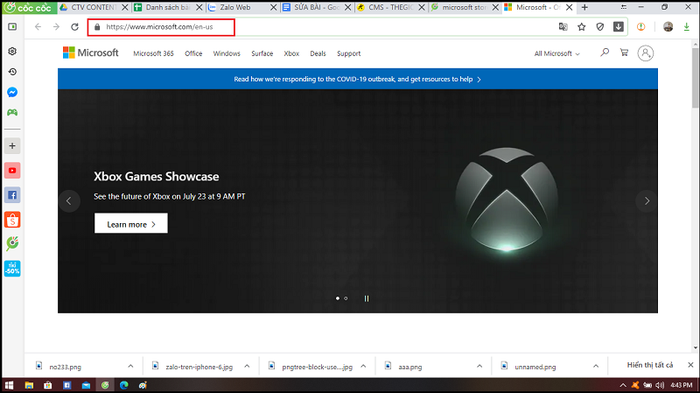Expand options for no233.png download

click(130, 366)
